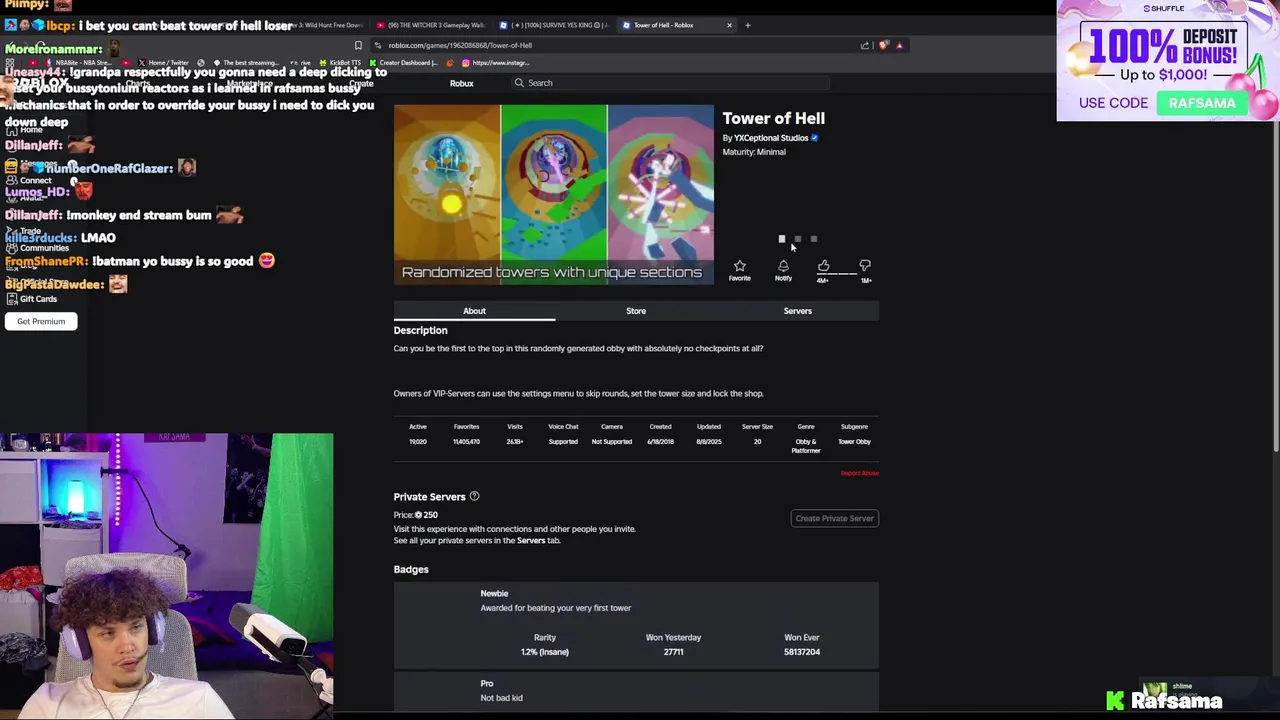Switch to the Servers tab
The width and height of the screenshot is (1280, 720).
click(x=797, y=311)
